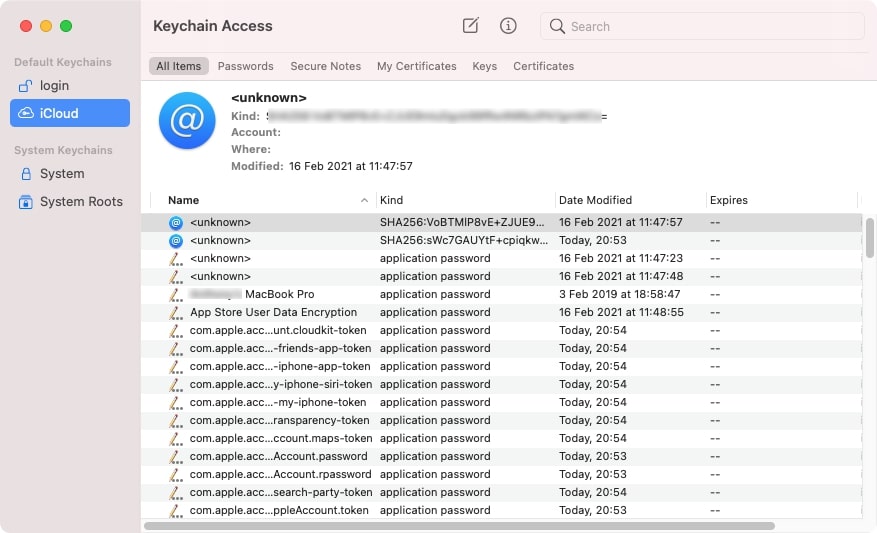Click the System Roots cabinet icon
The width and height of the screenshot is (877, 533).
point(26,202)
